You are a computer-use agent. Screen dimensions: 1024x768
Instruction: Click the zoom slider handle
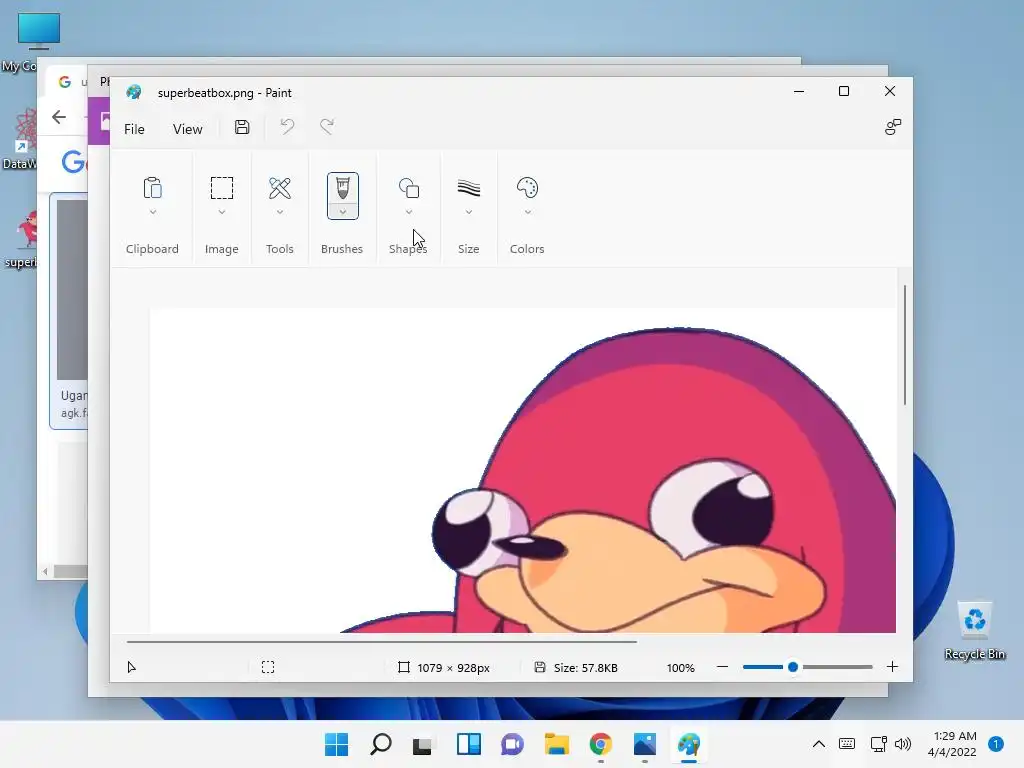click(x=793, y=667)
